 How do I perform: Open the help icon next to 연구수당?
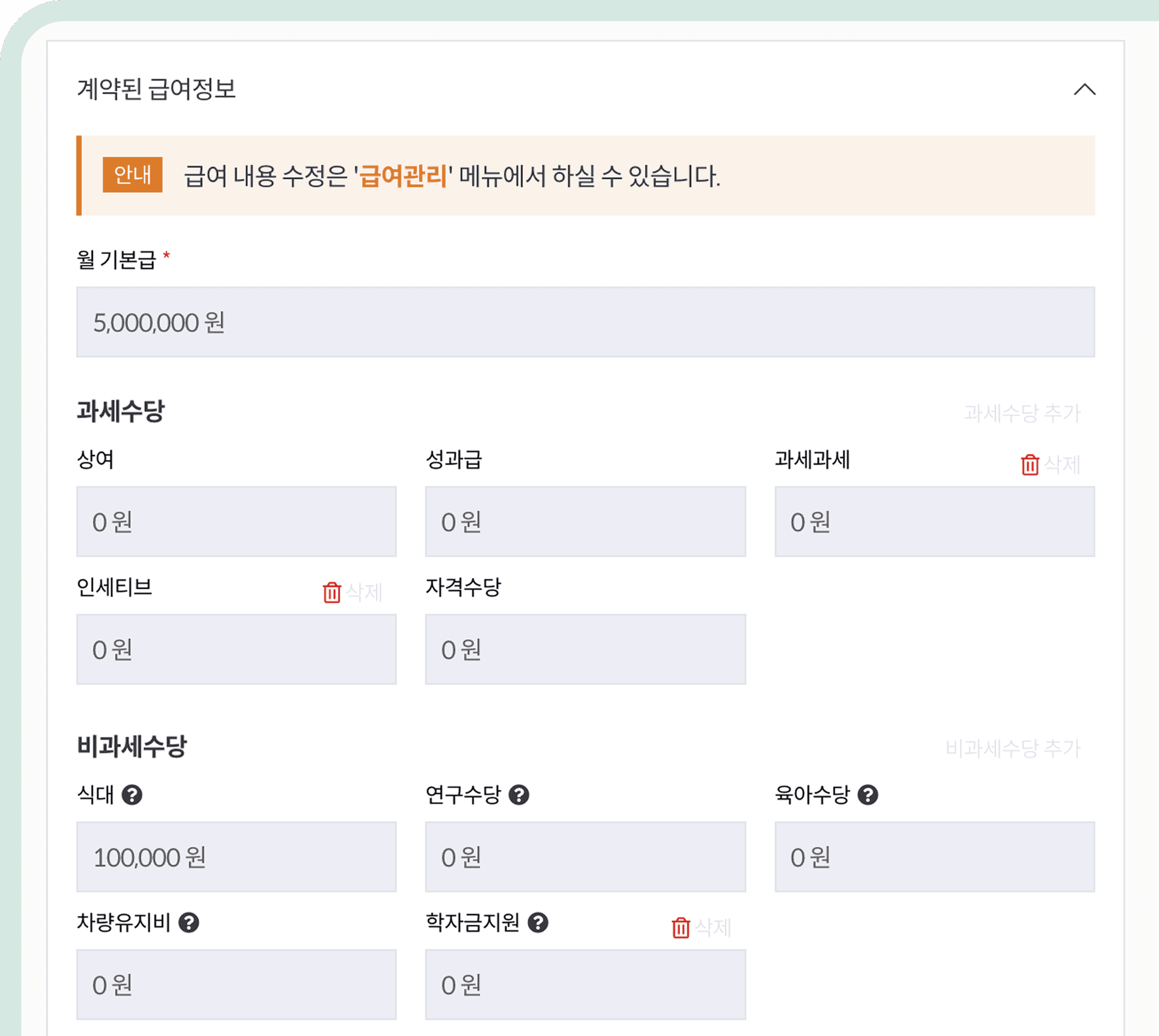click(519, 795)
